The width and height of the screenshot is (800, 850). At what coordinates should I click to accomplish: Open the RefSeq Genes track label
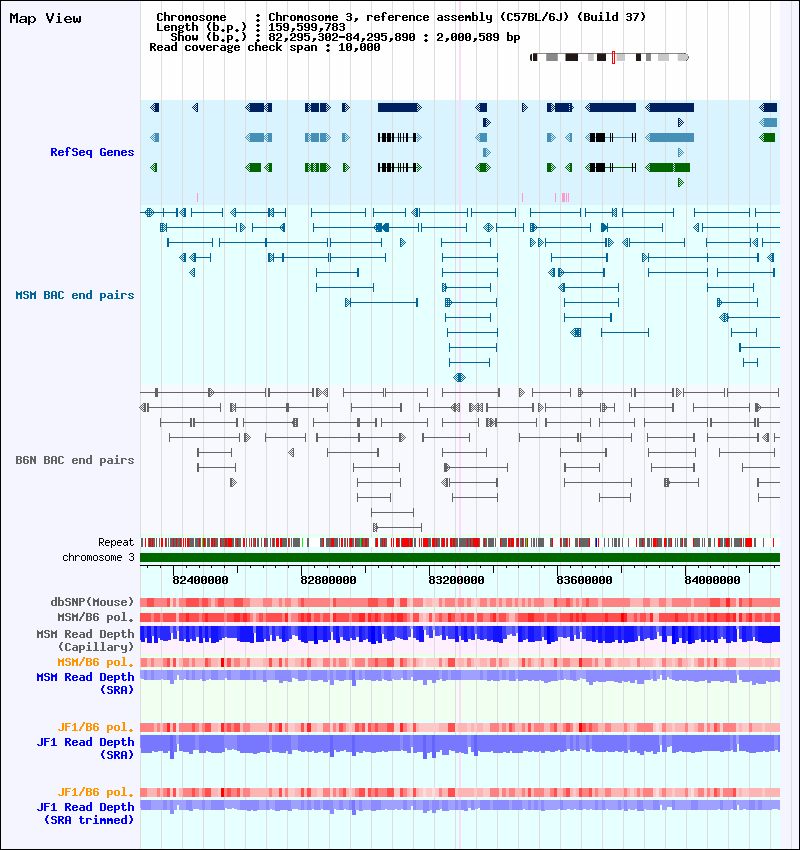pos(92,152)
